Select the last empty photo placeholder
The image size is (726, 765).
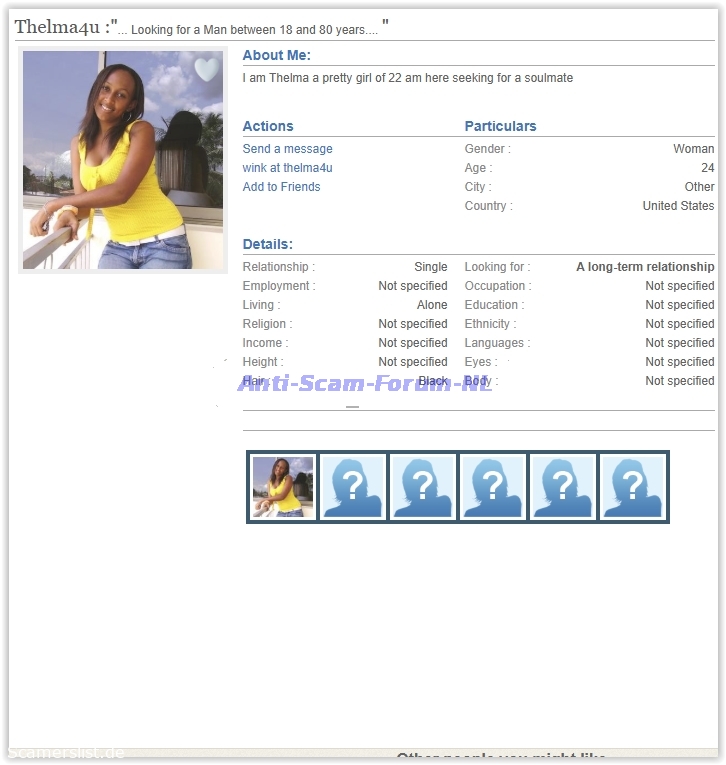point(632,487)
